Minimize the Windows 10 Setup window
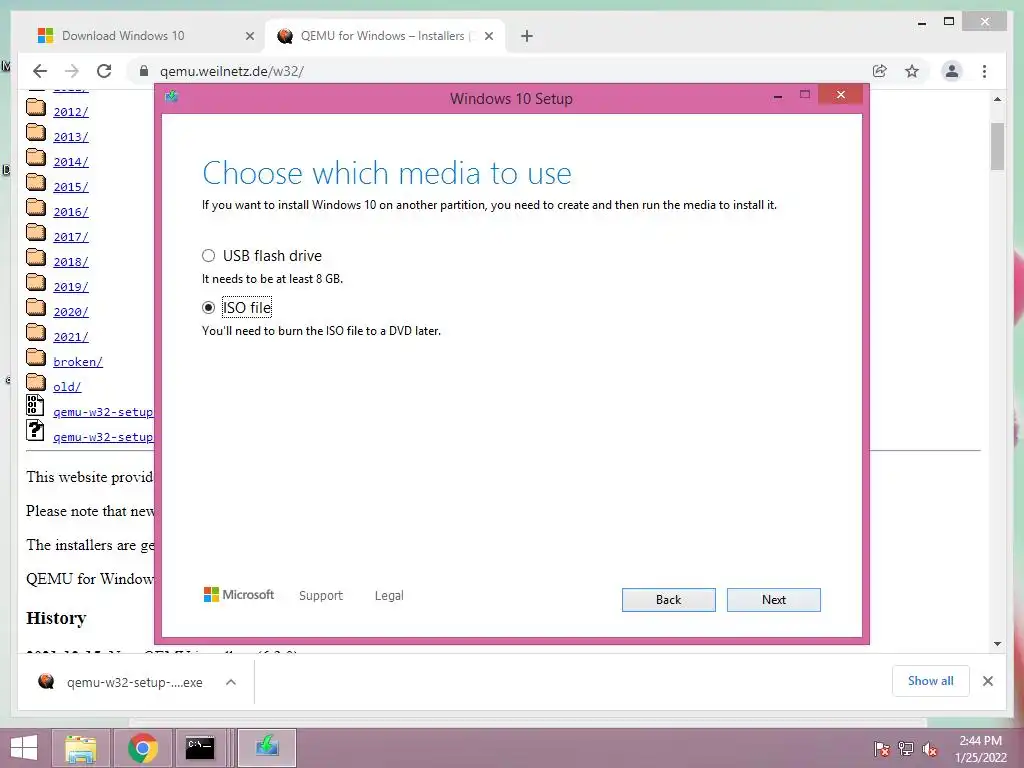This screenshot has width=1024, height=768. 777,96
